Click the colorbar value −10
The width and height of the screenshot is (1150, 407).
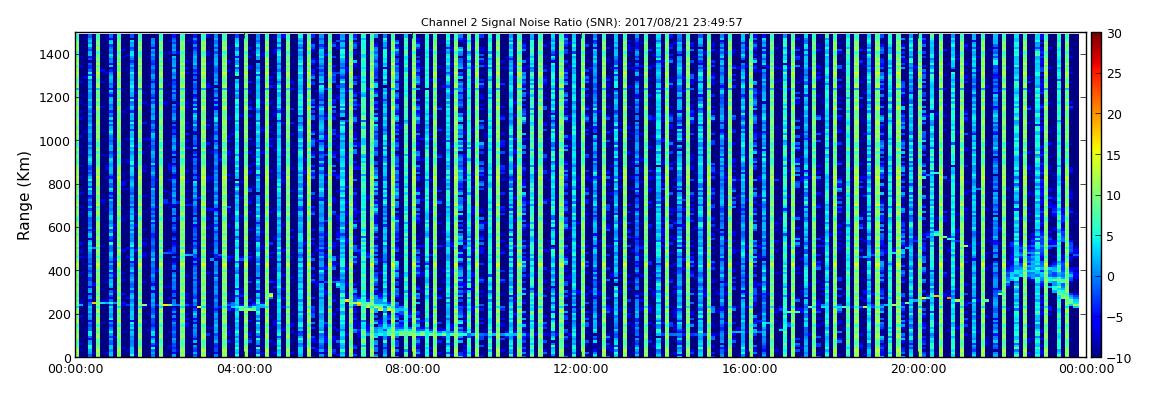[1116, 358]
